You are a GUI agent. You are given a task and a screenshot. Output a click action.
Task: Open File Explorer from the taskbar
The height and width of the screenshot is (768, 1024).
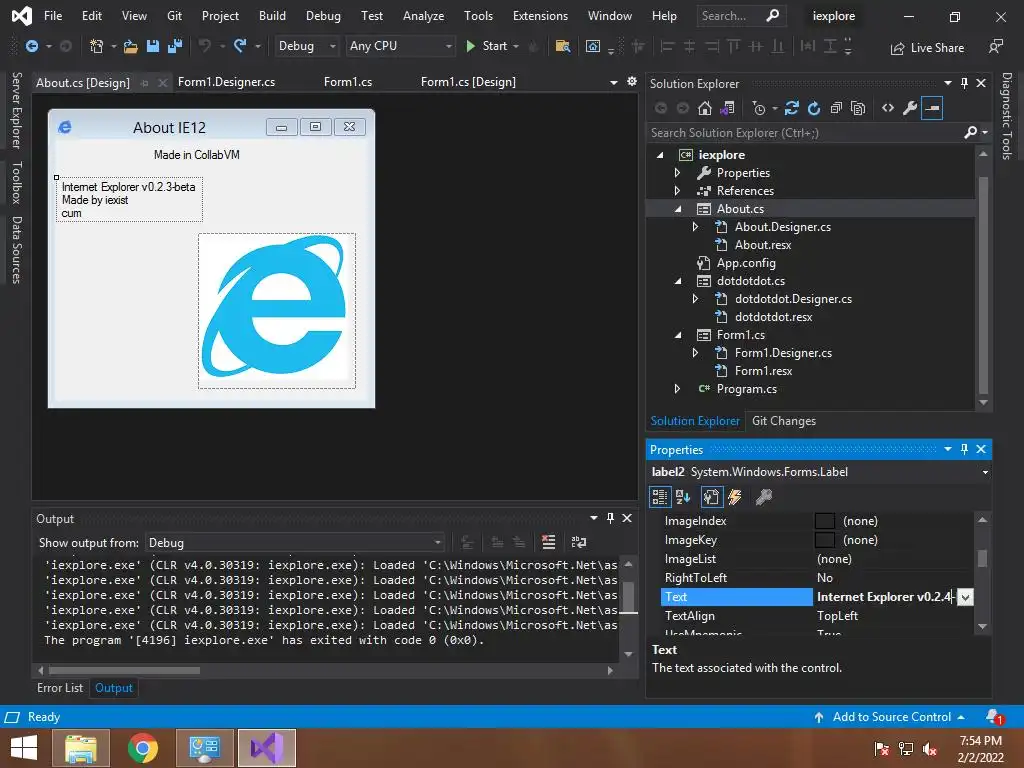pos(81,748)
